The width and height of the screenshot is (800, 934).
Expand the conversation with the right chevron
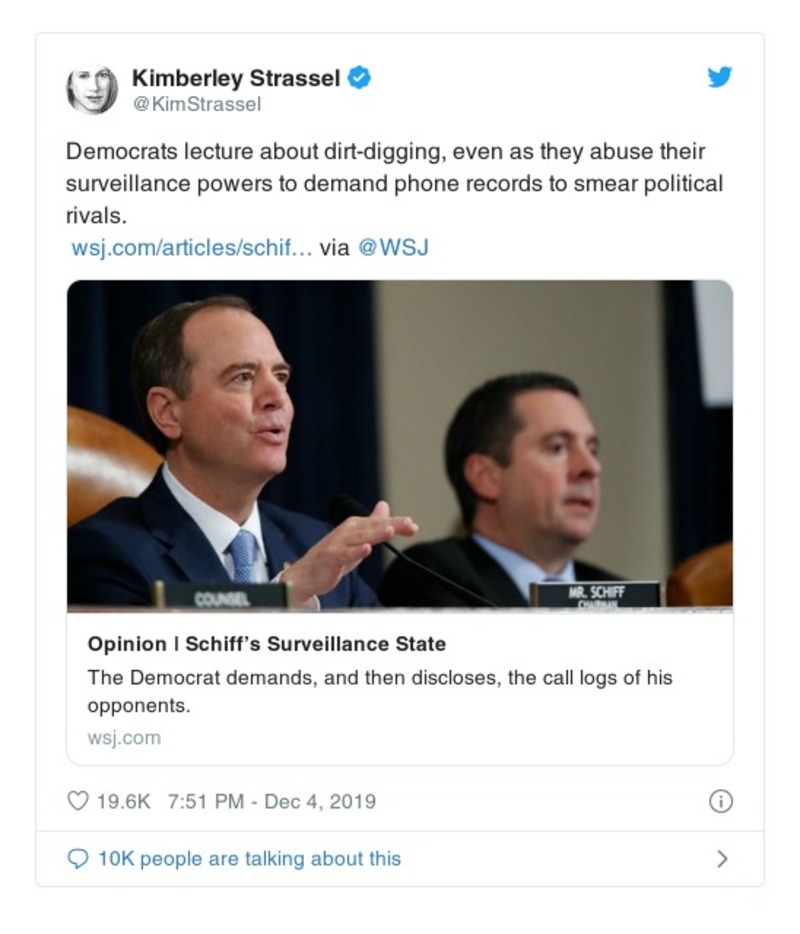coord(722,858)
